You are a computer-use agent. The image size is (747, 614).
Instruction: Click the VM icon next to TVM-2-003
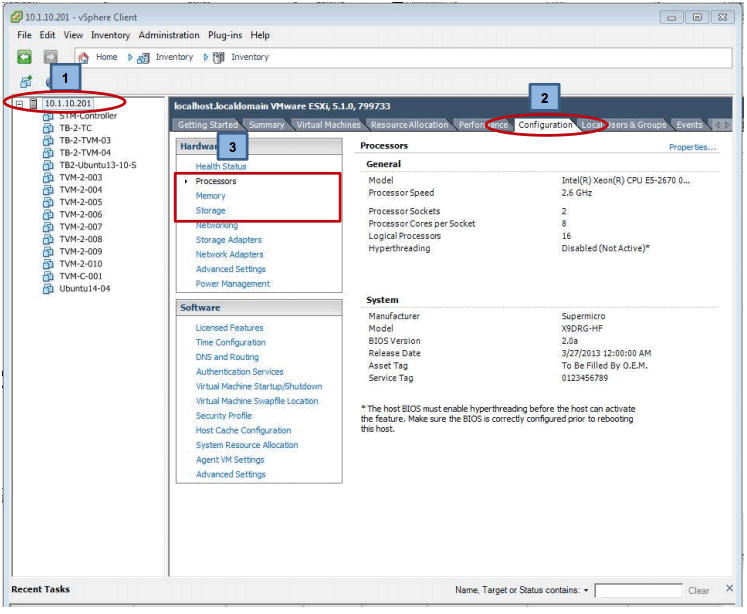[x=48, y=178]
